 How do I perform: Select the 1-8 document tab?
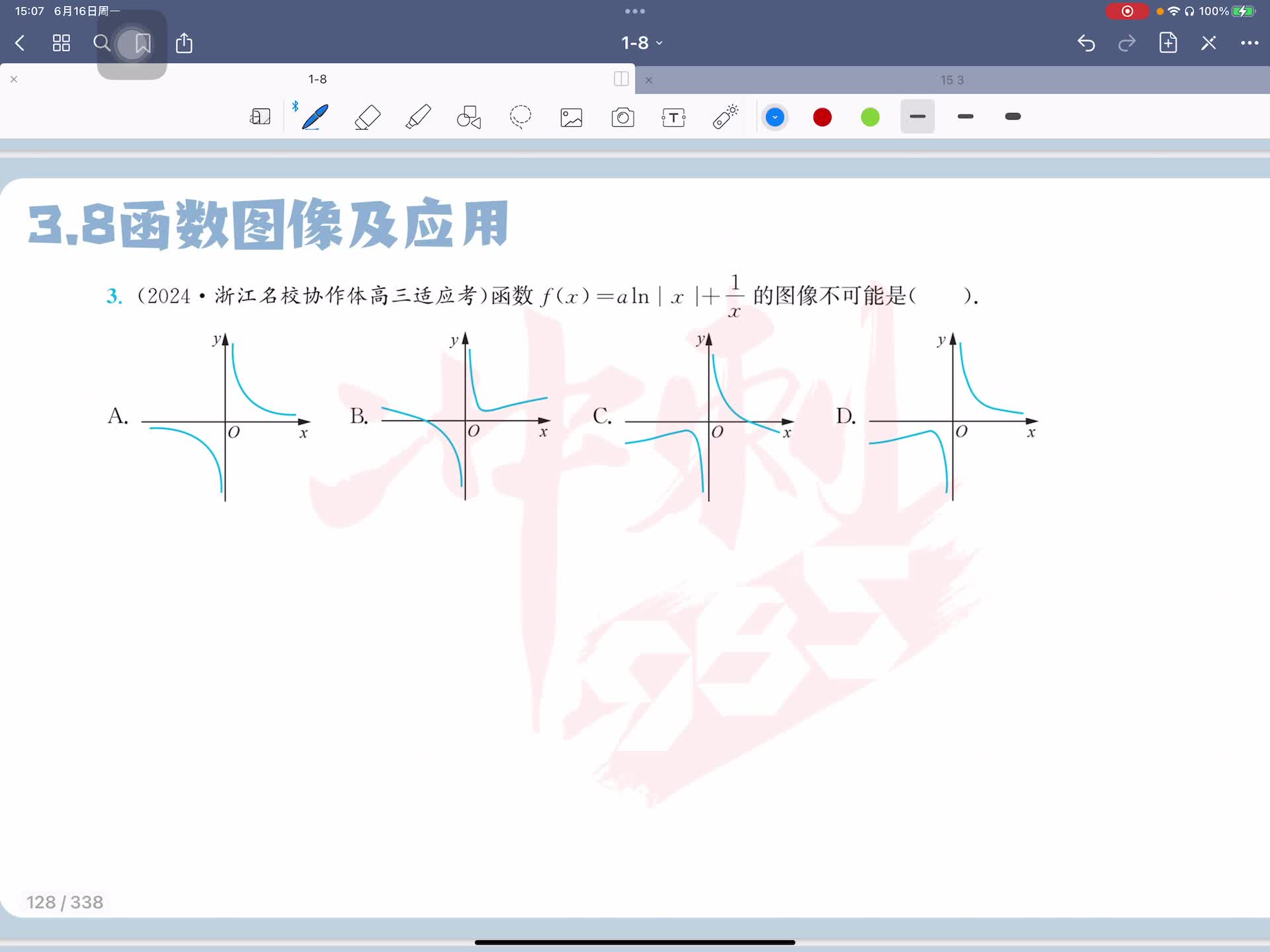[x=317, y=79]
